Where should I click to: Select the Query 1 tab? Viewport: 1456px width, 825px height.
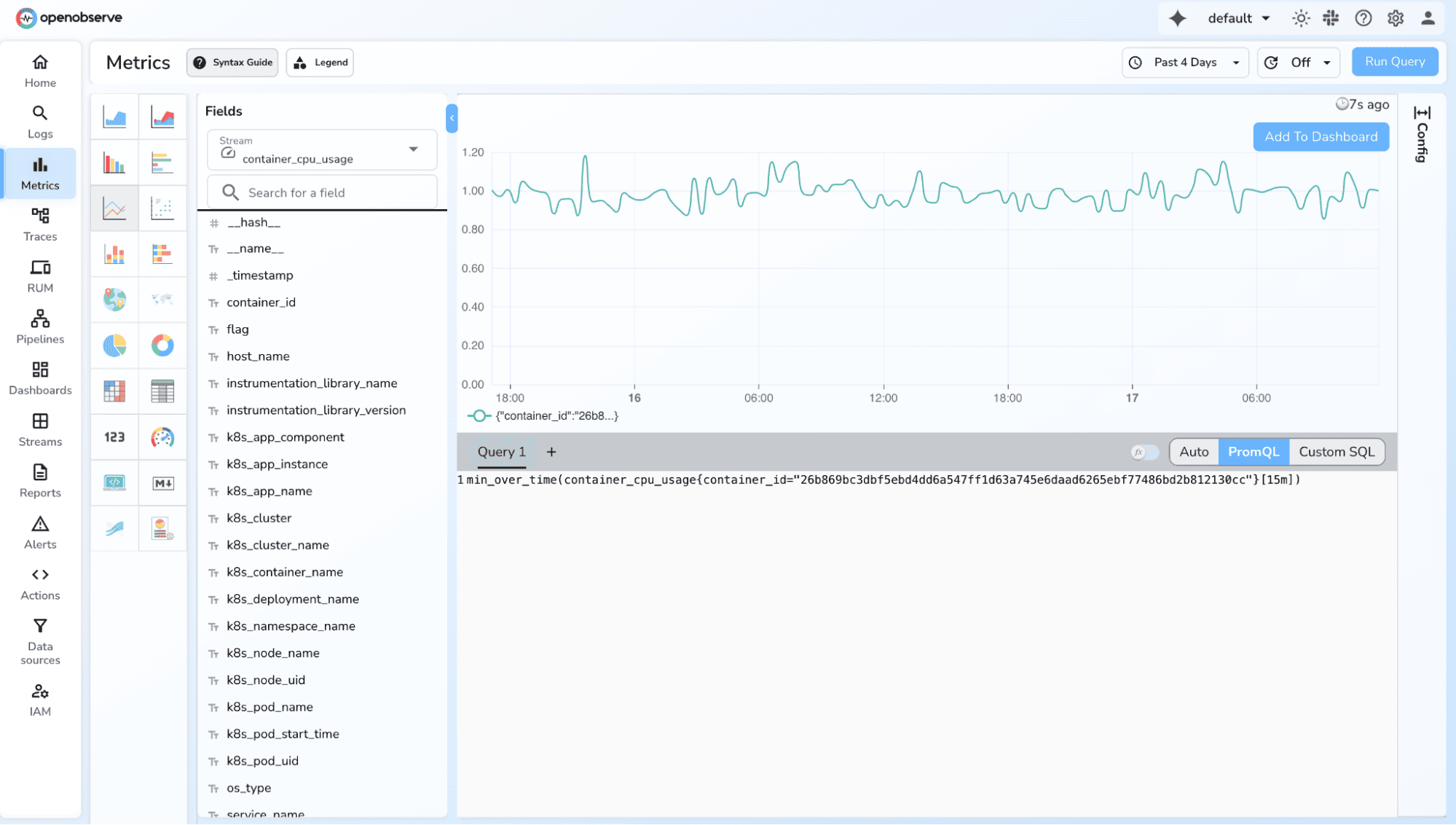click(x=501, y=452)
